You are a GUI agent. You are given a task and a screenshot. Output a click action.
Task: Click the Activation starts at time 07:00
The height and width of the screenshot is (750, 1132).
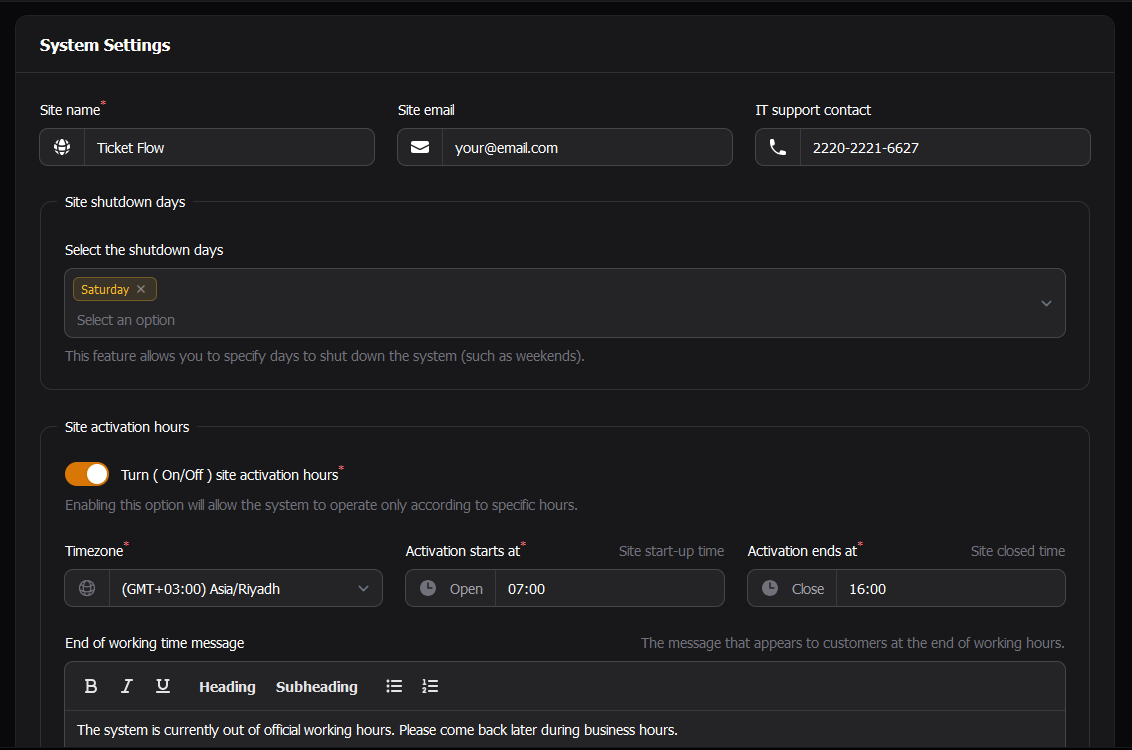pos(609,588)
